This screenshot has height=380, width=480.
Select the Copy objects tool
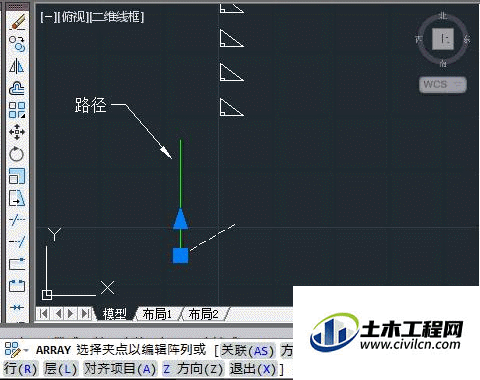17,44
